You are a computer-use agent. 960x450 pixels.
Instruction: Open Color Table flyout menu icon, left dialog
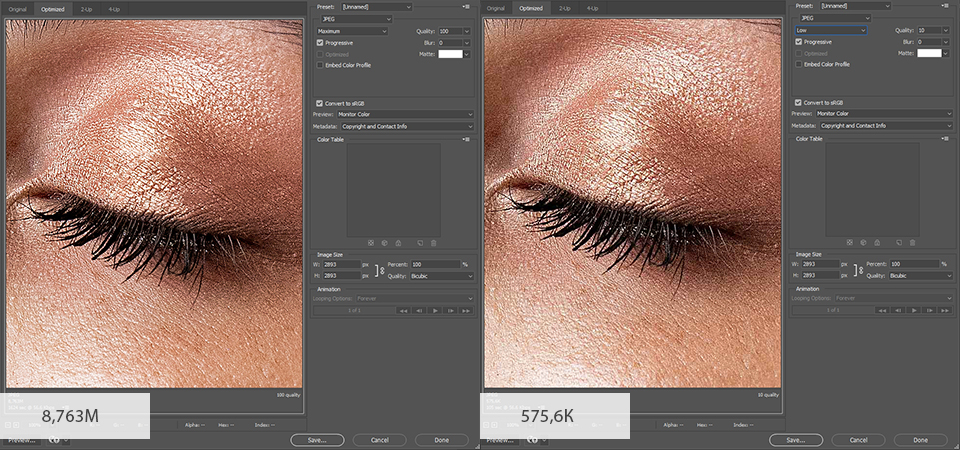[x=467, y=140]
